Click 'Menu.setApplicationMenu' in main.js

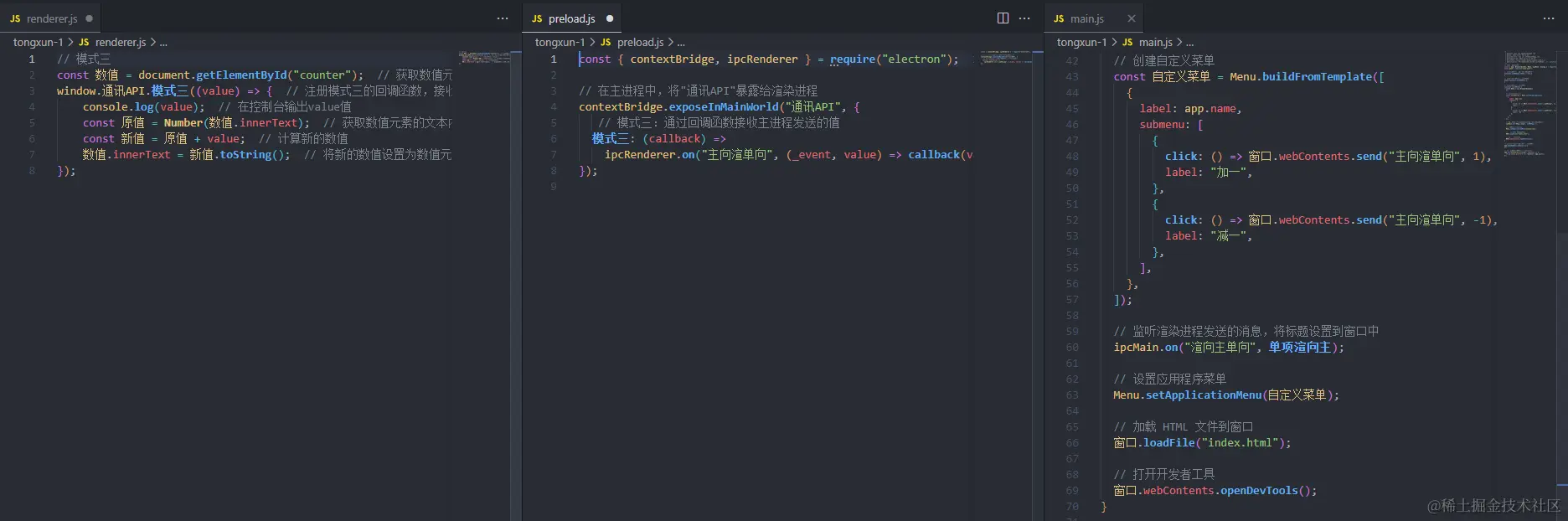(x=1188, y=395)
